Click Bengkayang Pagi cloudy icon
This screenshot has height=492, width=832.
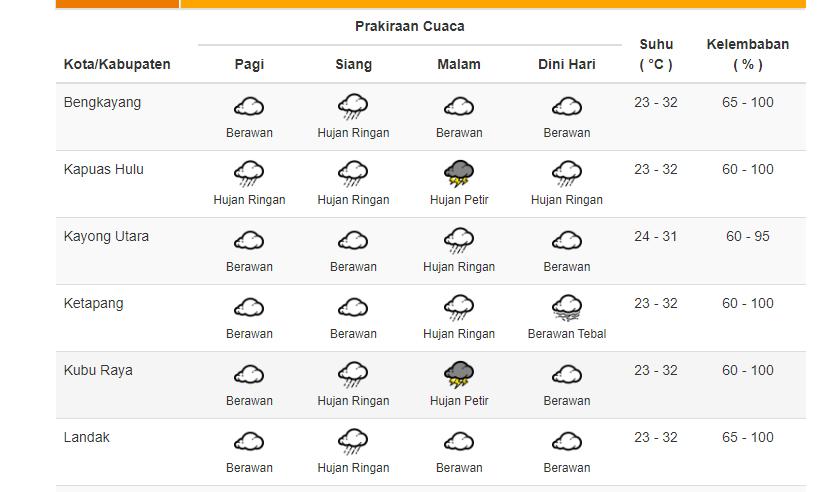tap(249, 106)
